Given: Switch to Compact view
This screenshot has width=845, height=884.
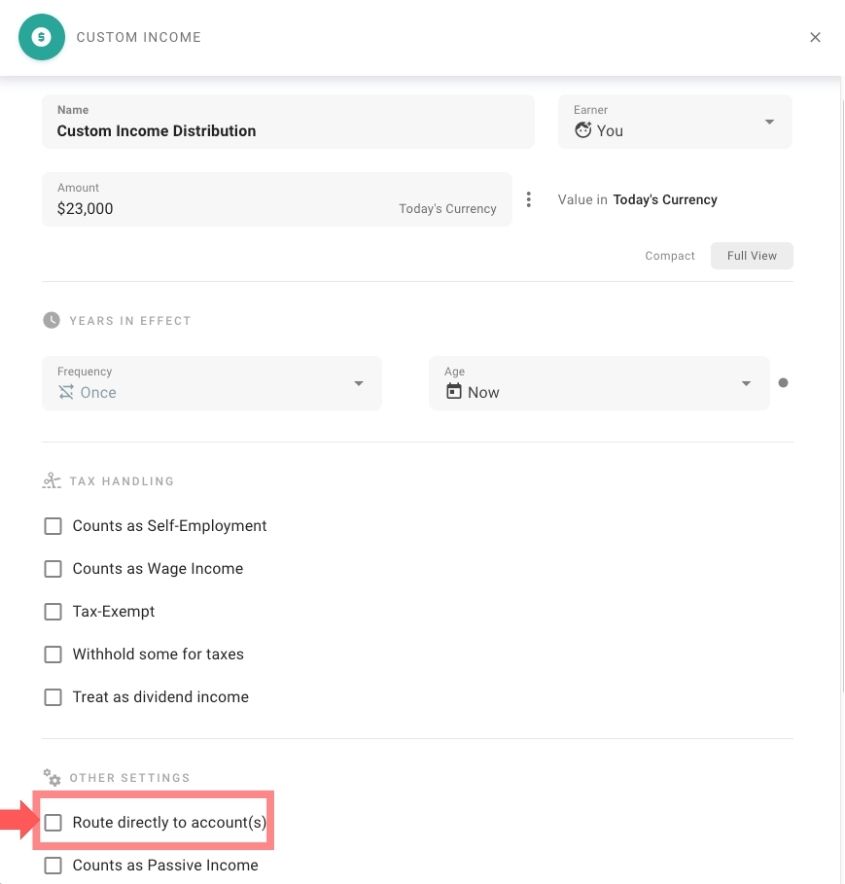Looking at the screenshot, I should 669,255.
